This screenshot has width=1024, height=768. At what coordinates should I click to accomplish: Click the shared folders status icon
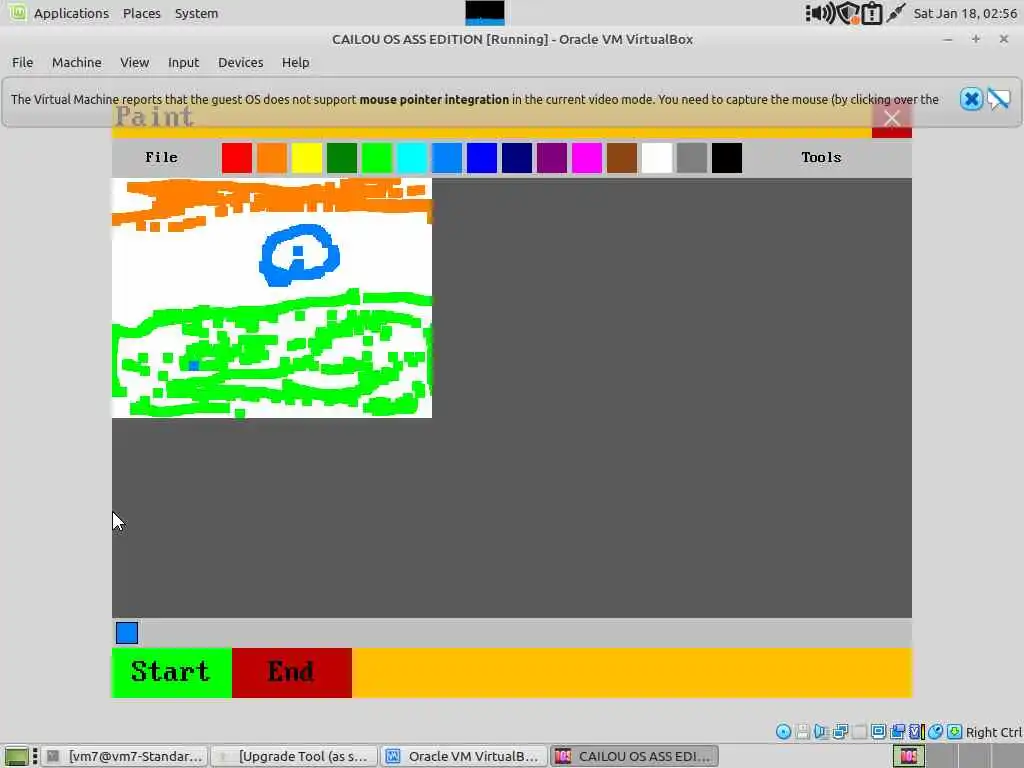(898, 732)
